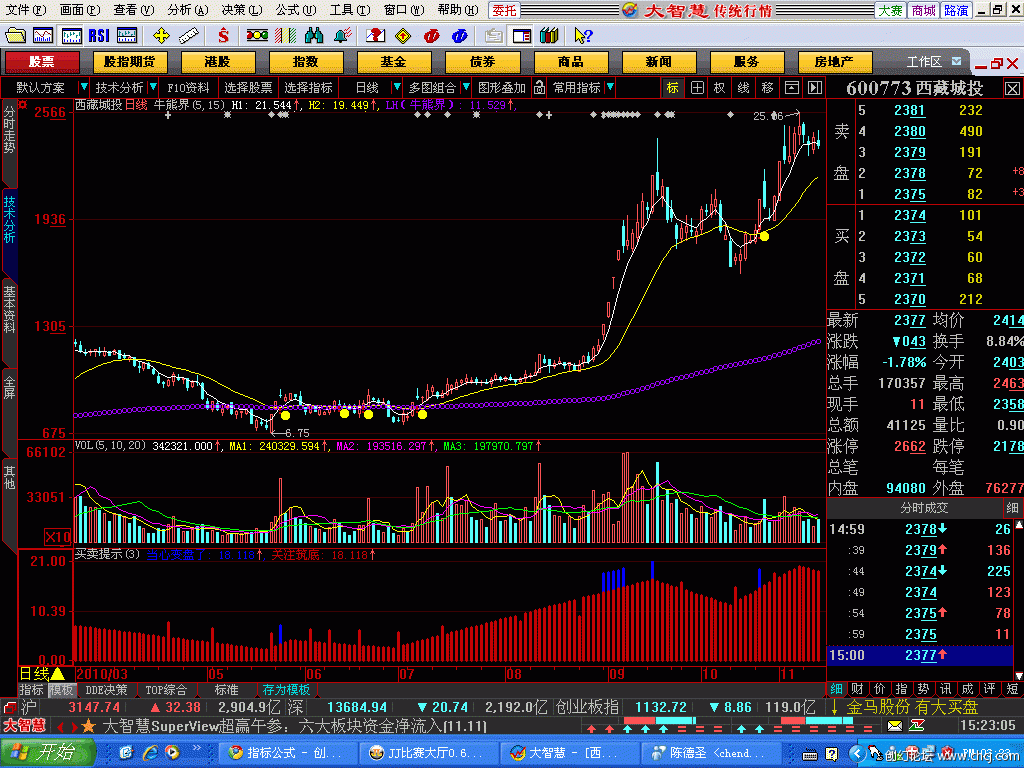
Task: Toggle the 权 rights-adjustment button
Action: (719, 88)
